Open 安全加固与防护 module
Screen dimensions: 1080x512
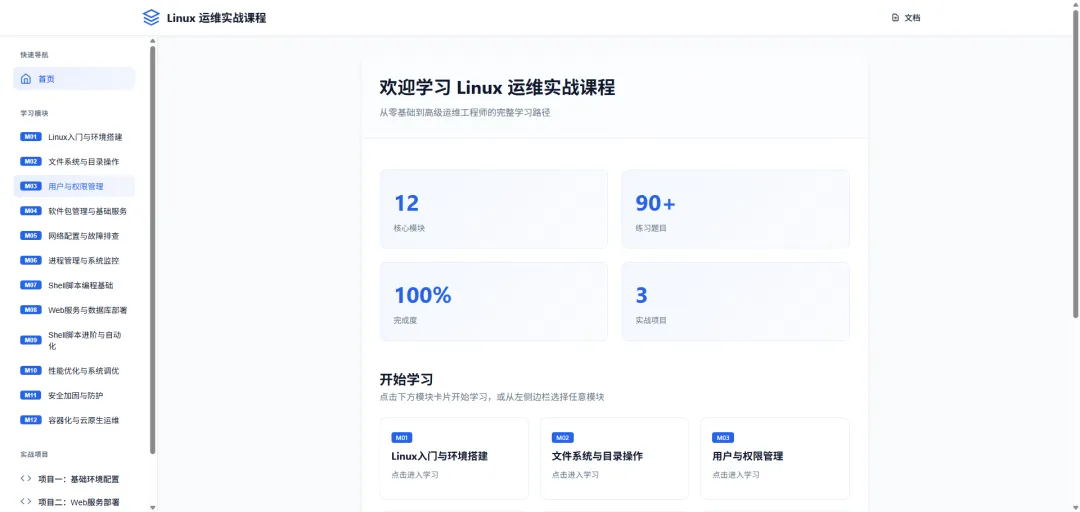click(74, 395)
